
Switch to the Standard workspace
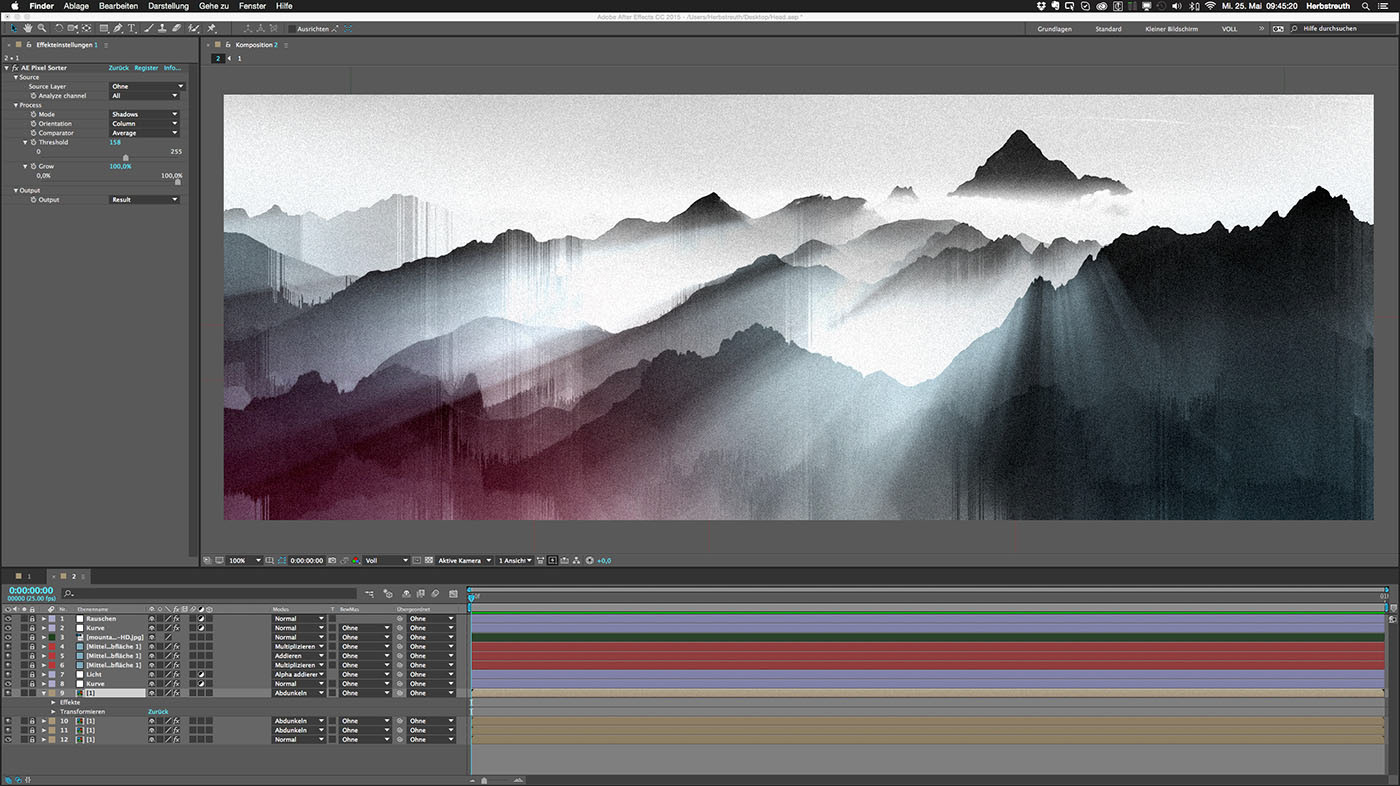1108,29
